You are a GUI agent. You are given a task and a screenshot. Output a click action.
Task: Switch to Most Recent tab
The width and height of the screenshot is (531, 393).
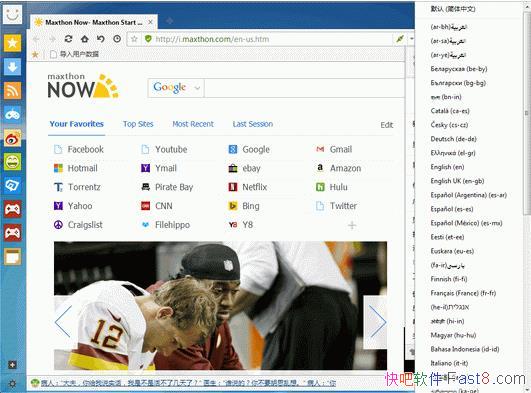pos(193,124)
